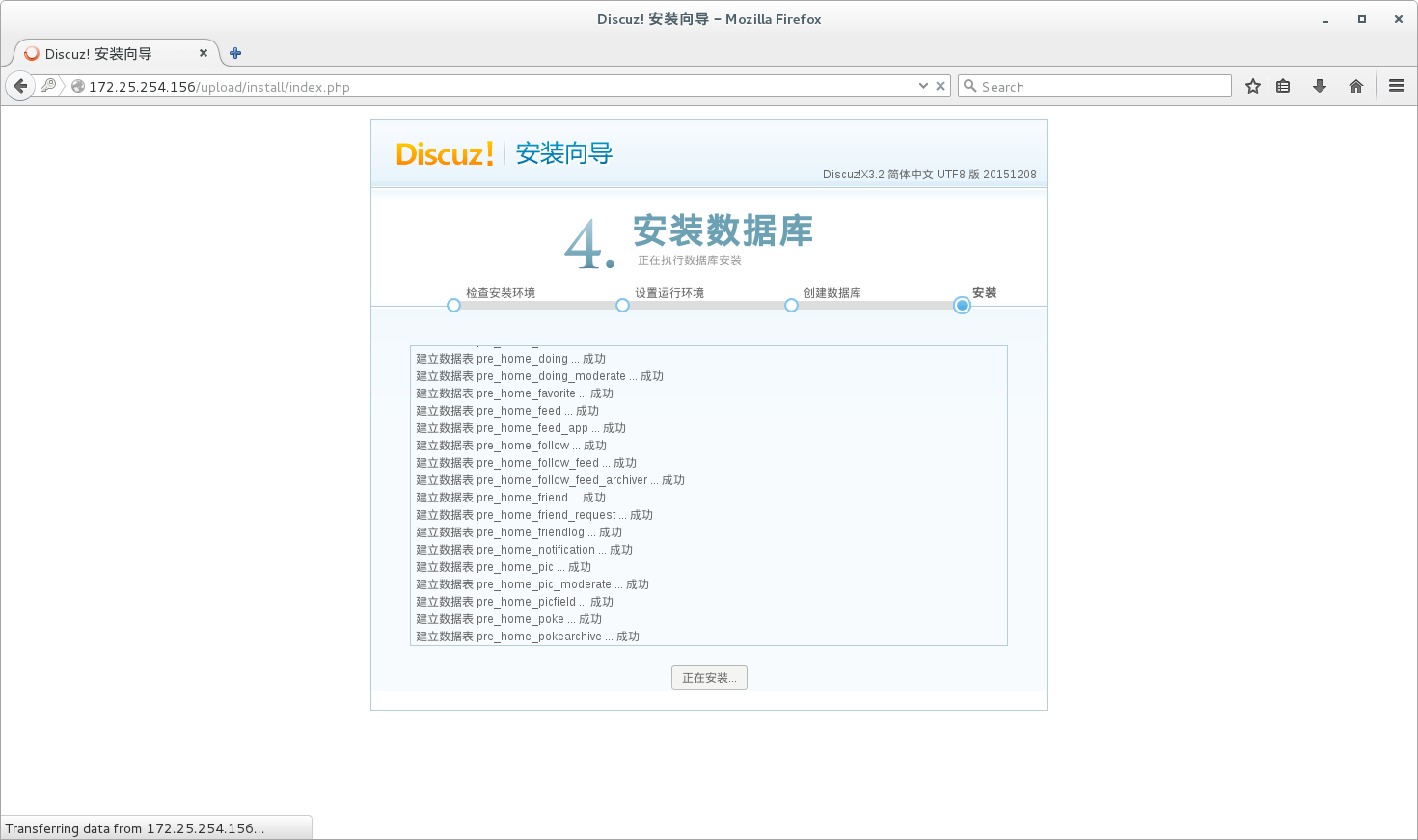1418x840 pixels.
Task: Click the site identity key icon
Action: [x=48, y=86]
